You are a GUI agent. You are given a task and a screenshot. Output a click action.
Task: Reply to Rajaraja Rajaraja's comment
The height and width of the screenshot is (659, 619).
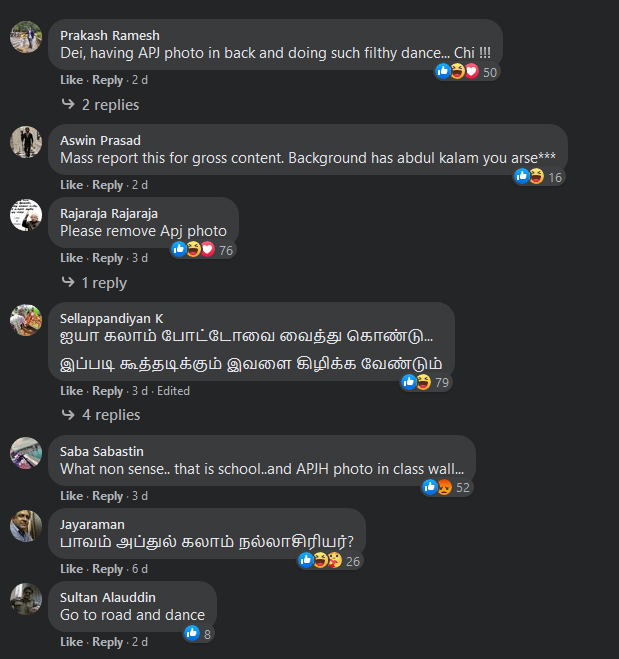tap(108, 258)
